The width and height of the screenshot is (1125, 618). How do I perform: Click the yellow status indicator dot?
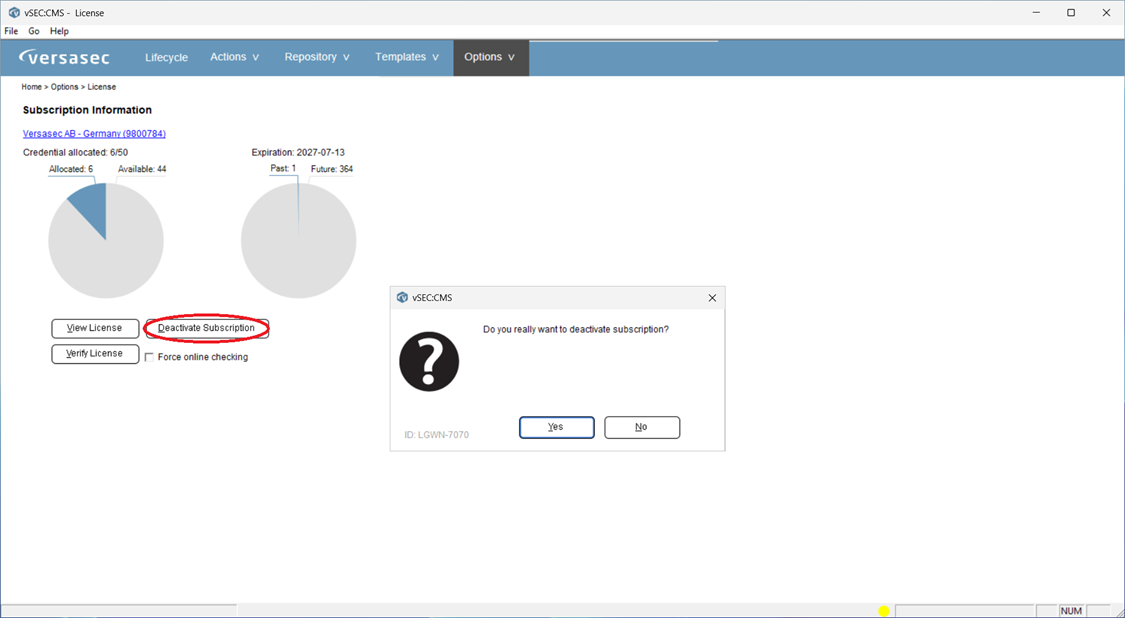pos(884,611)
